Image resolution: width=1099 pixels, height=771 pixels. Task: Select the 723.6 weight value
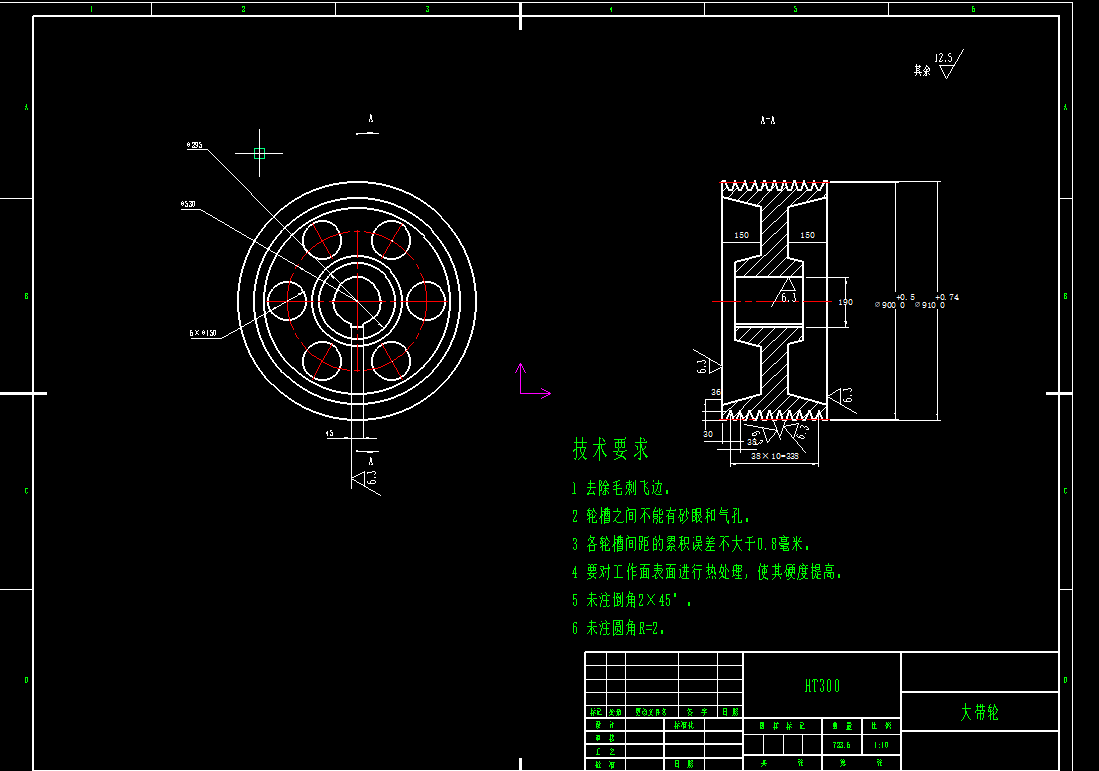click(841, 745)
